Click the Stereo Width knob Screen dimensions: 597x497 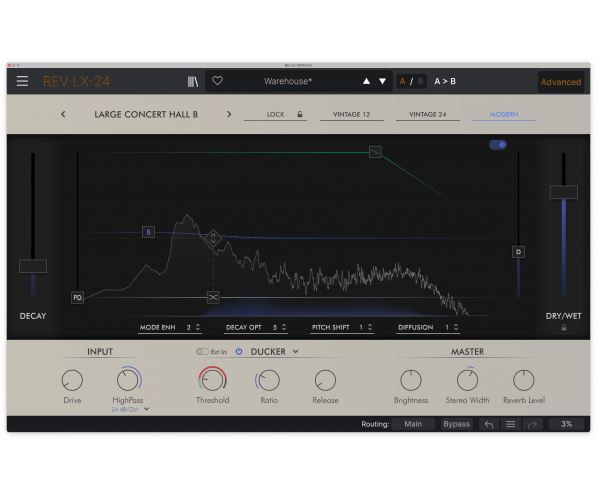[x=467, y=380]
